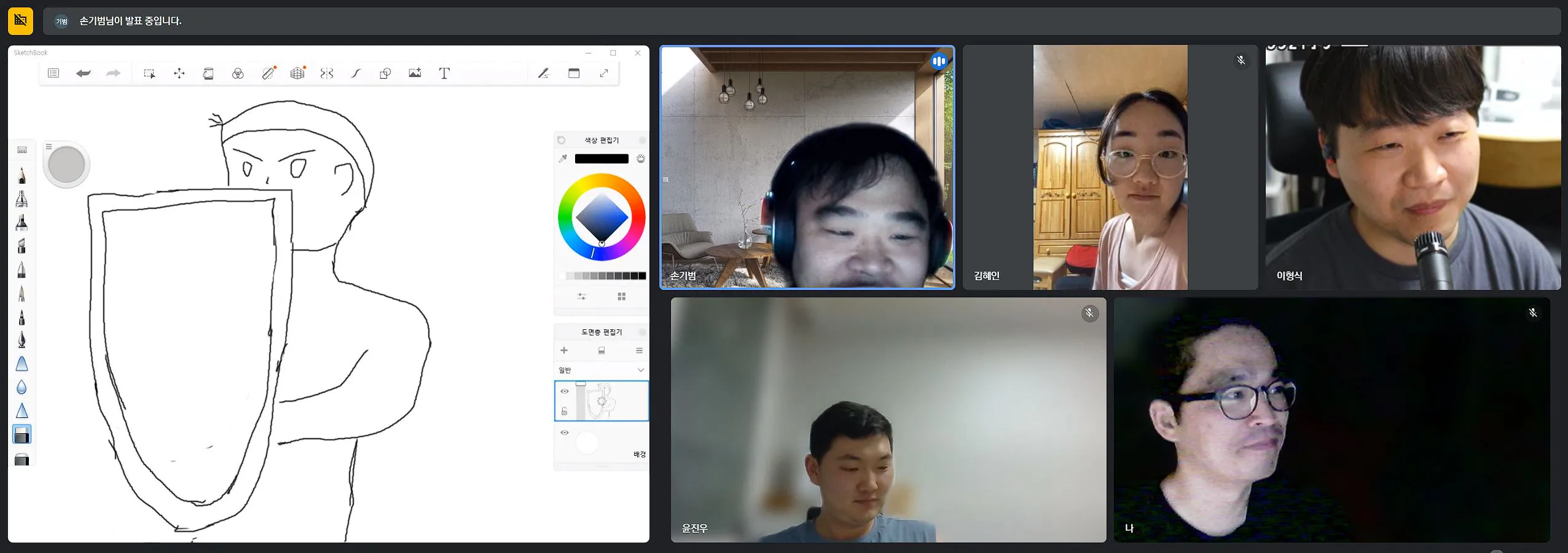1568x553 pixels.
Task: Select the Text tool
Action: [444, 73]
